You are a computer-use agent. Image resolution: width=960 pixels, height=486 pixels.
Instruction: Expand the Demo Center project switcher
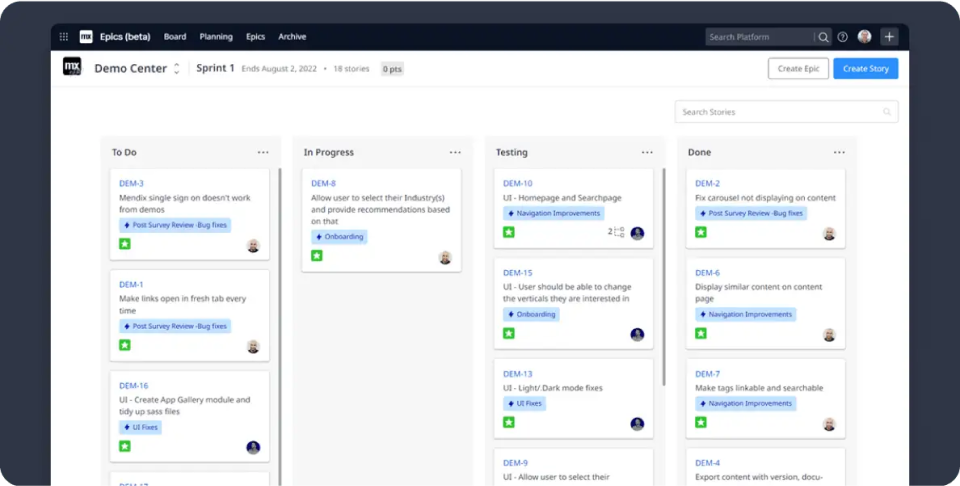pos(177,68)
